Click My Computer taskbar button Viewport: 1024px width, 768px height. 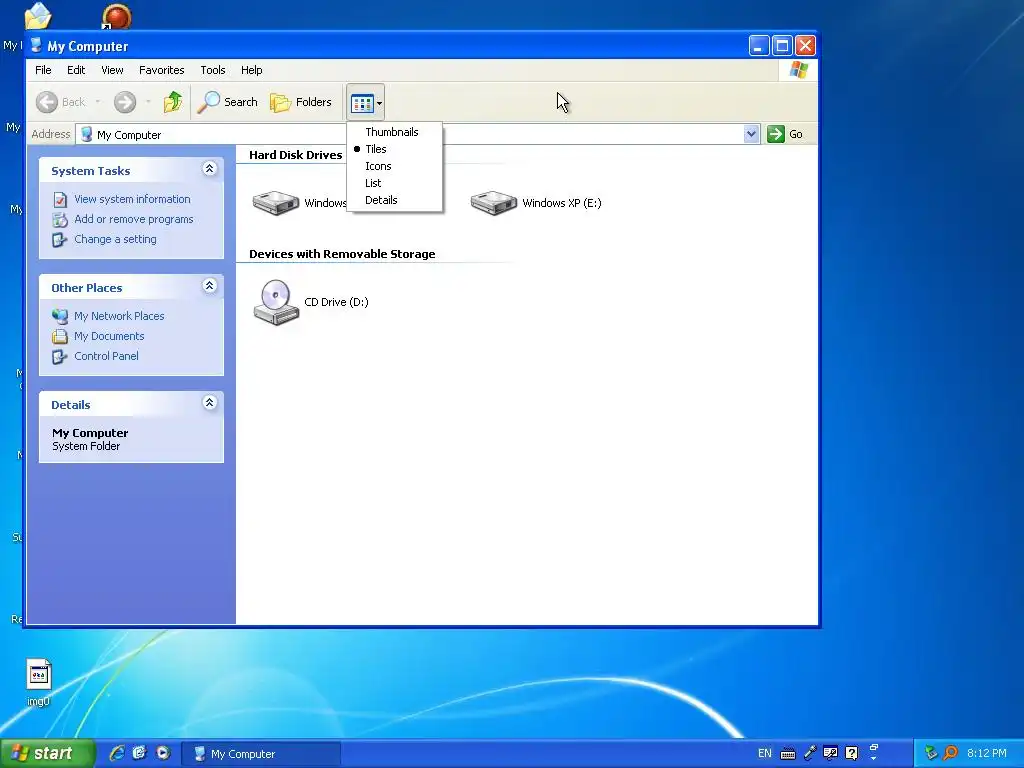(x=261, y=754)
